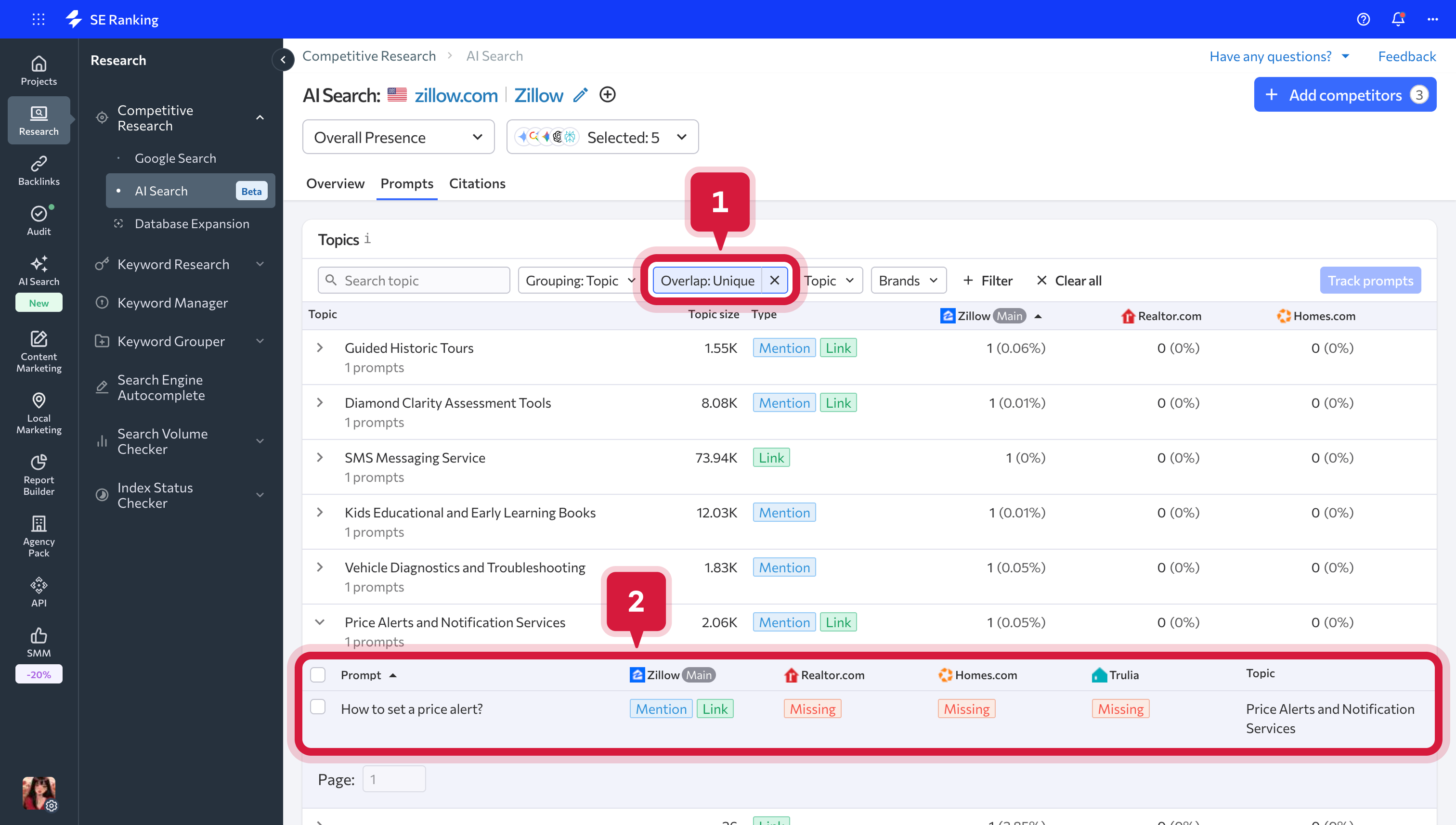
Task: Open the Feedback link
Action: (x=1407, y=56)
